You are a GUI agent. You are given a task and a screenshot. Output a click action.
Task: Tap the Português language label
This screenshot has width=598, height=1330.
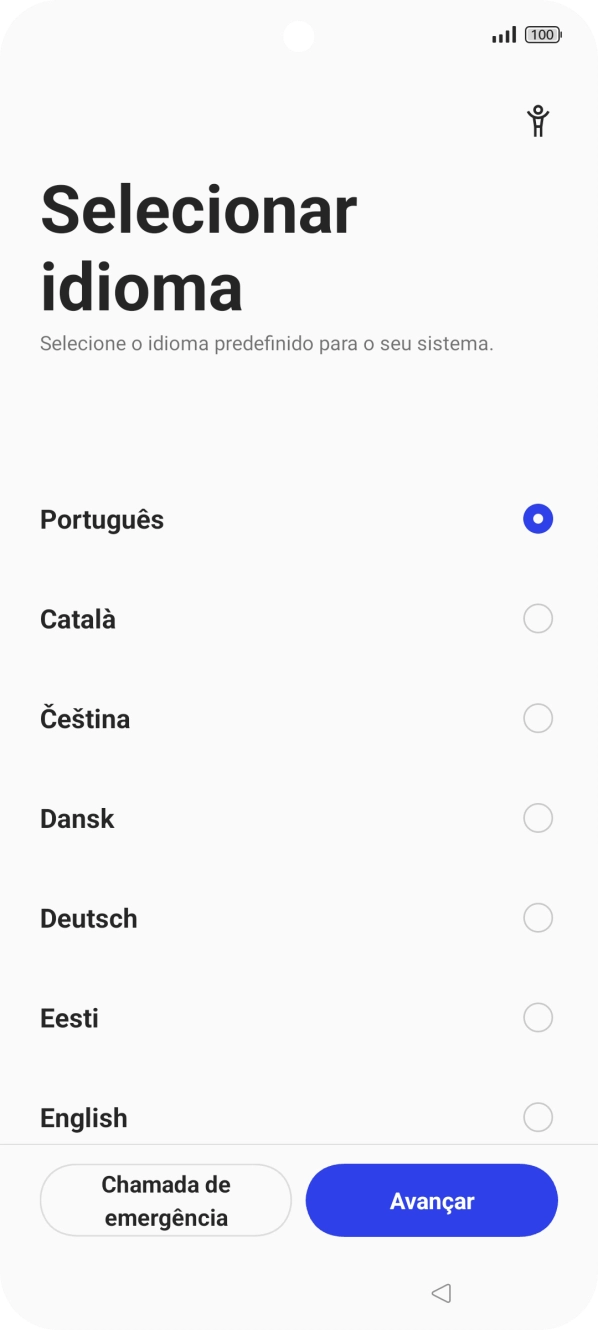(x=102, y=519)
